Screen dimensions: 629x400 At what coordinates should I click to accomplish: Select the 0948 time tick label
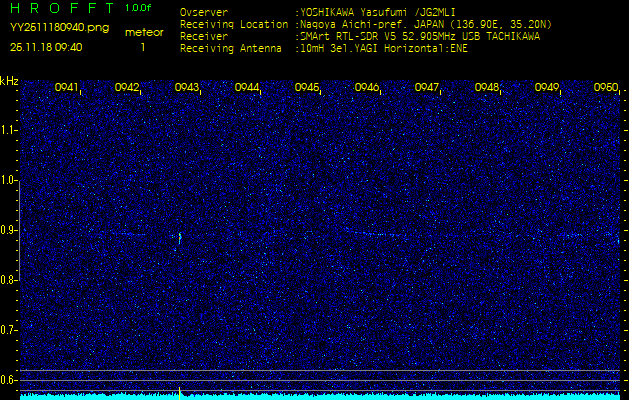487,88
